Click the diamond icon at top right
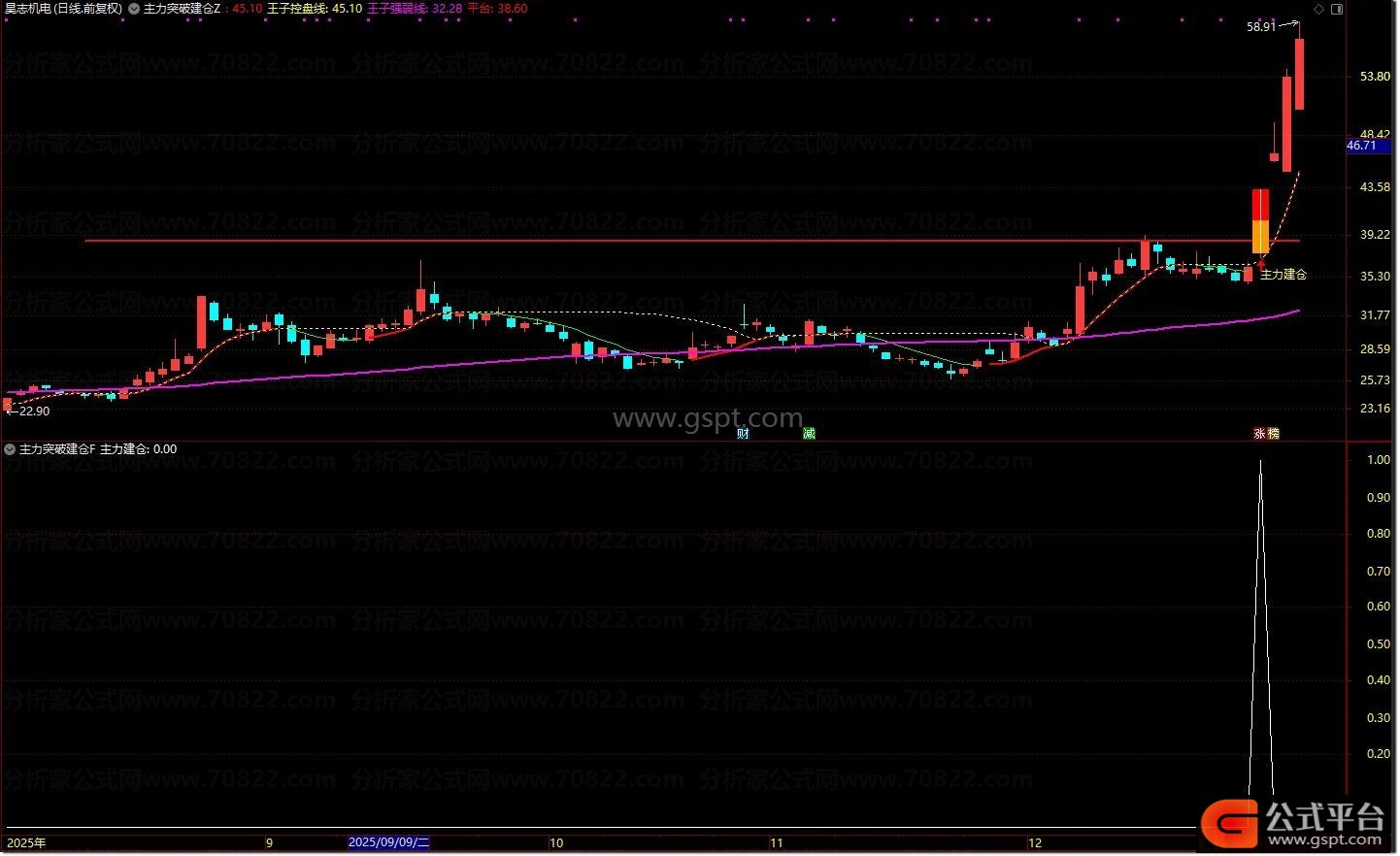Viewport: 1400px width, 856px height. click(1318, 9)
